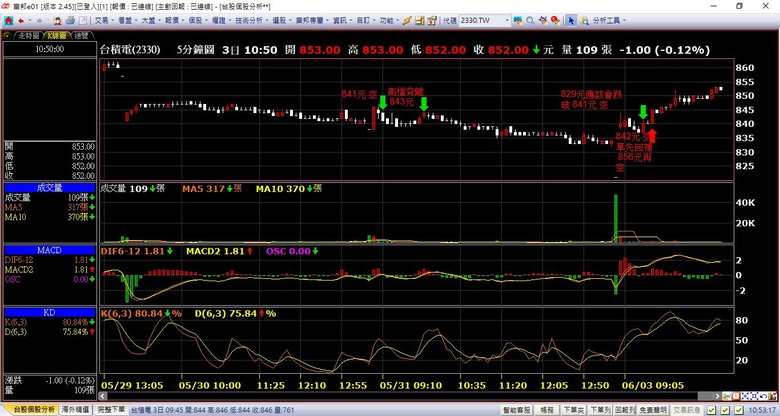Click the 下單夾 button
Image resolution: width=780 pixels, height=416 pixels.
tap(574, 410)
